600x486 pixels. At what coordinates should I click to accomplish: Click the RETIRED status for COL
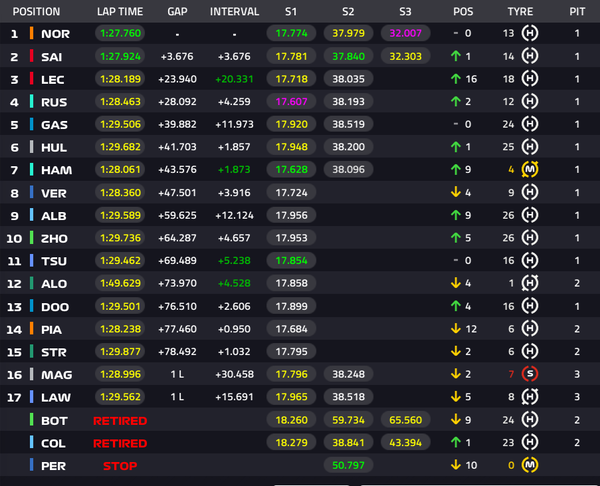click(x=120, y=443)
